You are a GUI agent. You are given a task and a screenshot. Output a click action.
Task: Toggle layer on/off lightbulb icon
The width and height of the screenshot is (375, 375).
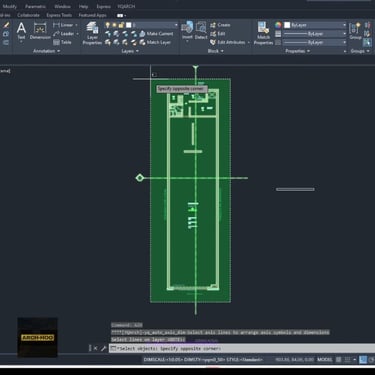tap(108, 25)
